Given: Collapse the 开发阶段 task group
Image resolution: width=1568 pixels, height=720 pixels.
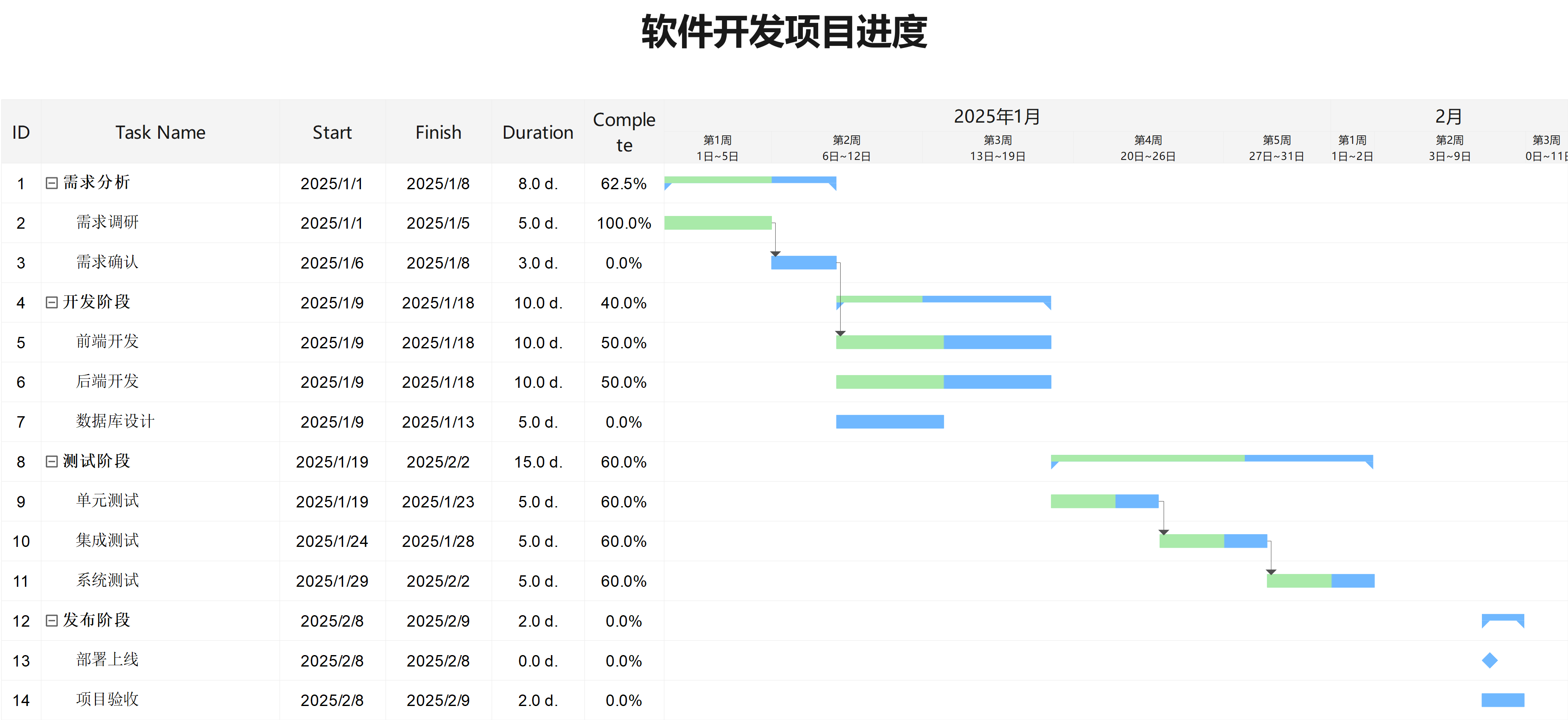Looking at the screenshot, I should click(x=52, y=302).
